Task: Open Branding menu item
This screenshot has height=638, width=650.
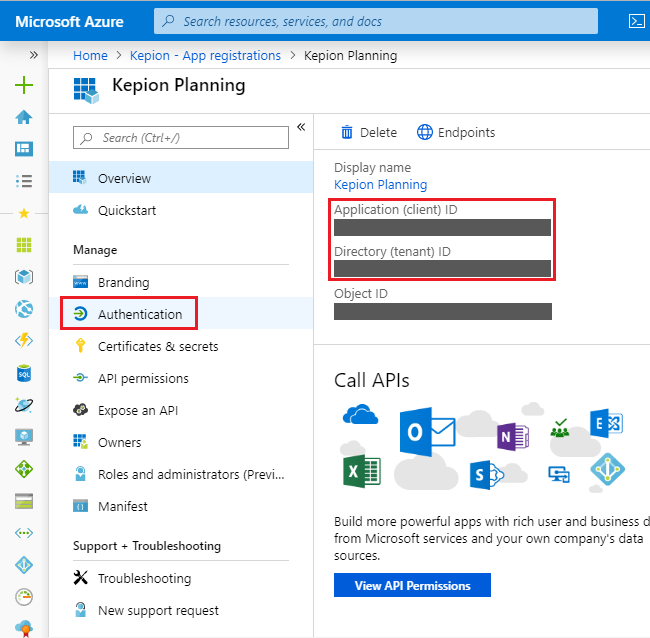Action: point(181,282)
